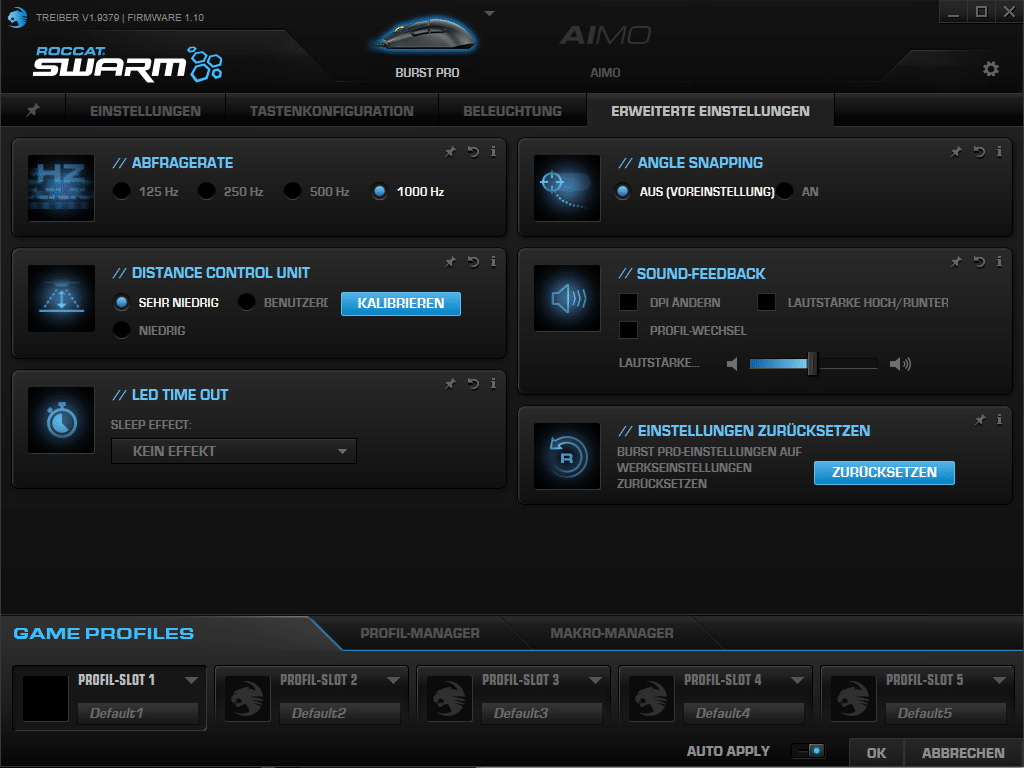
Task: Enable Profil-Wechsel sound feedback
Action: point(628,330)
